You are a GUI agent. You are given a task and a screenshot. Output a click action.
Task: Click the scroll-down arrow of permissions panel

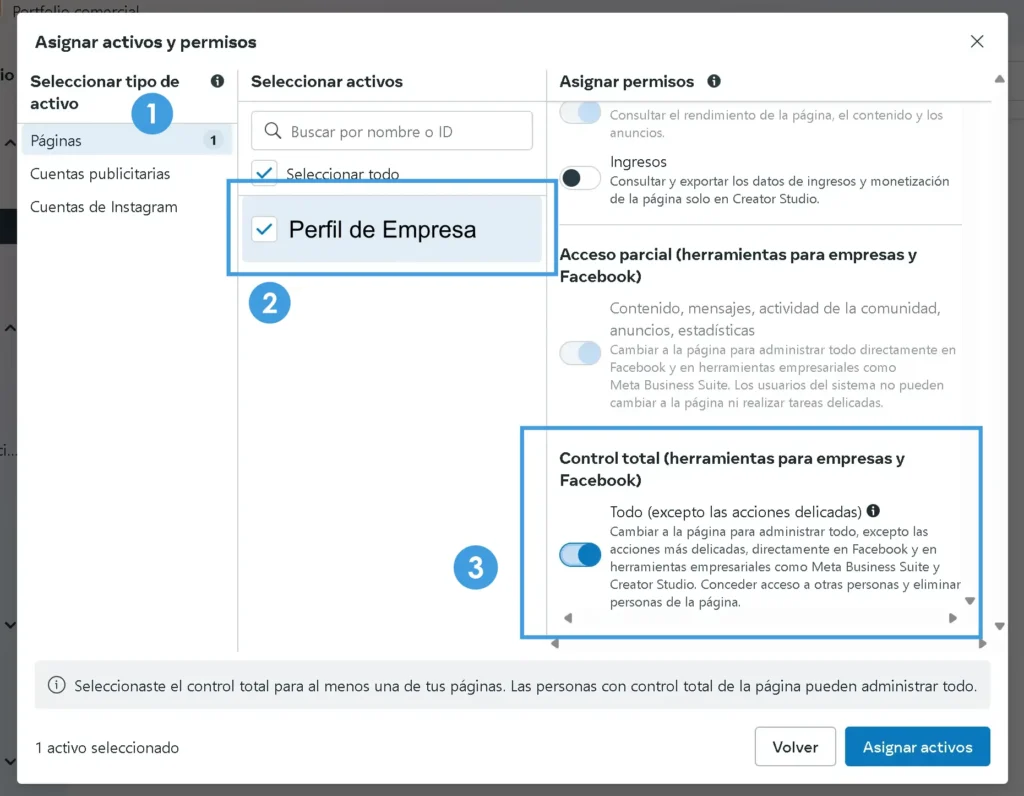(999, 626)
